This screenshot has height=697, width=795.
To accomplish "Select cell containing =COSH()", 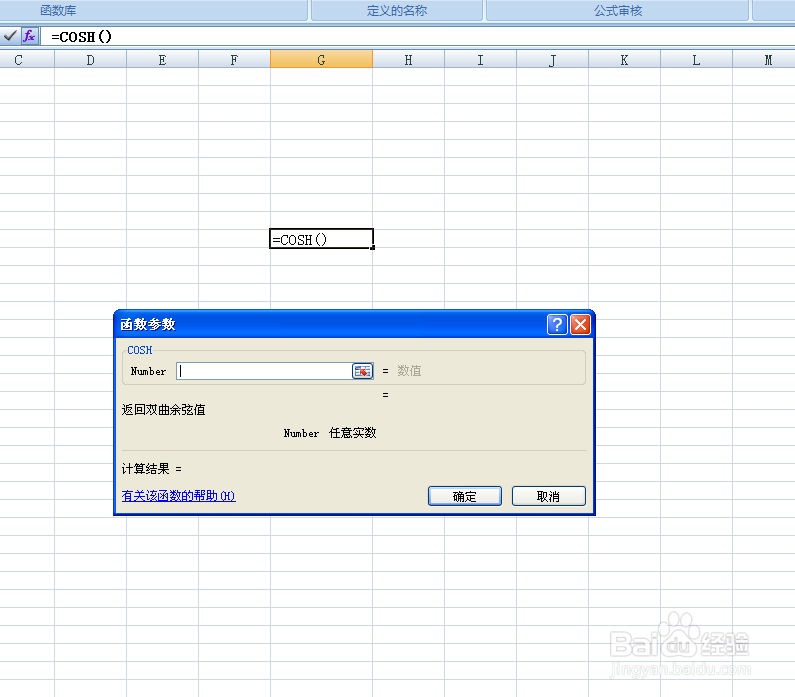I will tap(321, 239).
